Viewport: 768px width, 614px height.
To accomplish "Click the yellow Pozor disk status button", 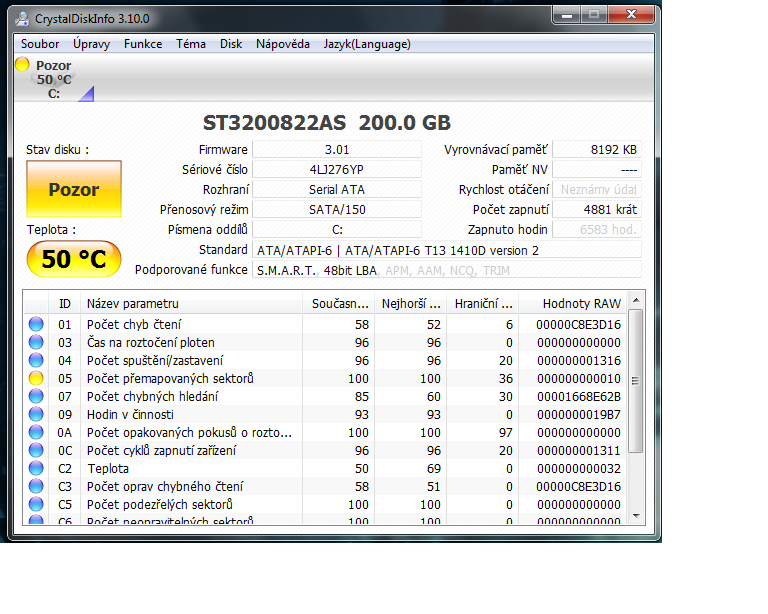I will 74,189.
